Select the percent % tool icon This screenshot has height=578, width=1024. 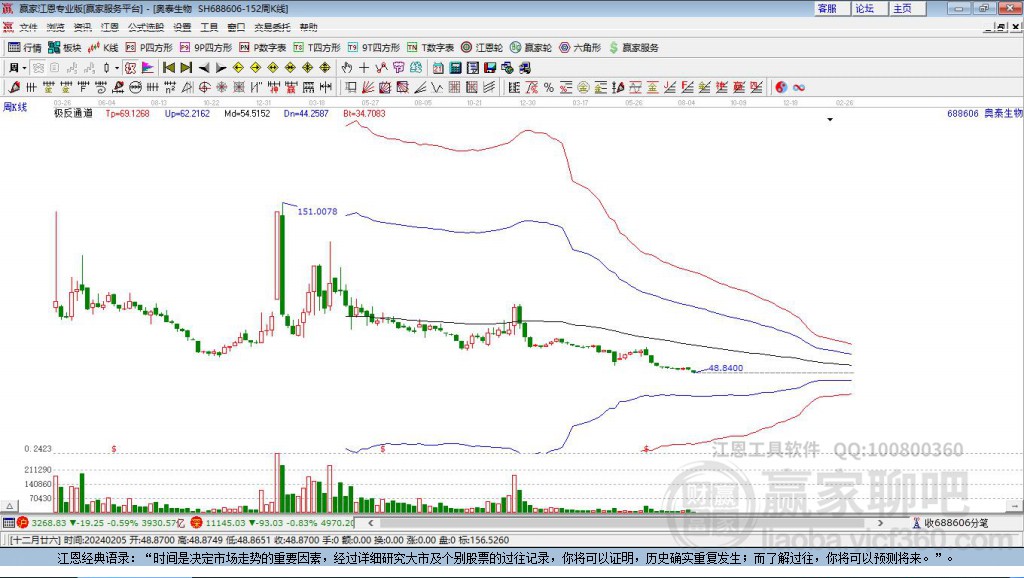pyautogui.click(x=549, y=87)
